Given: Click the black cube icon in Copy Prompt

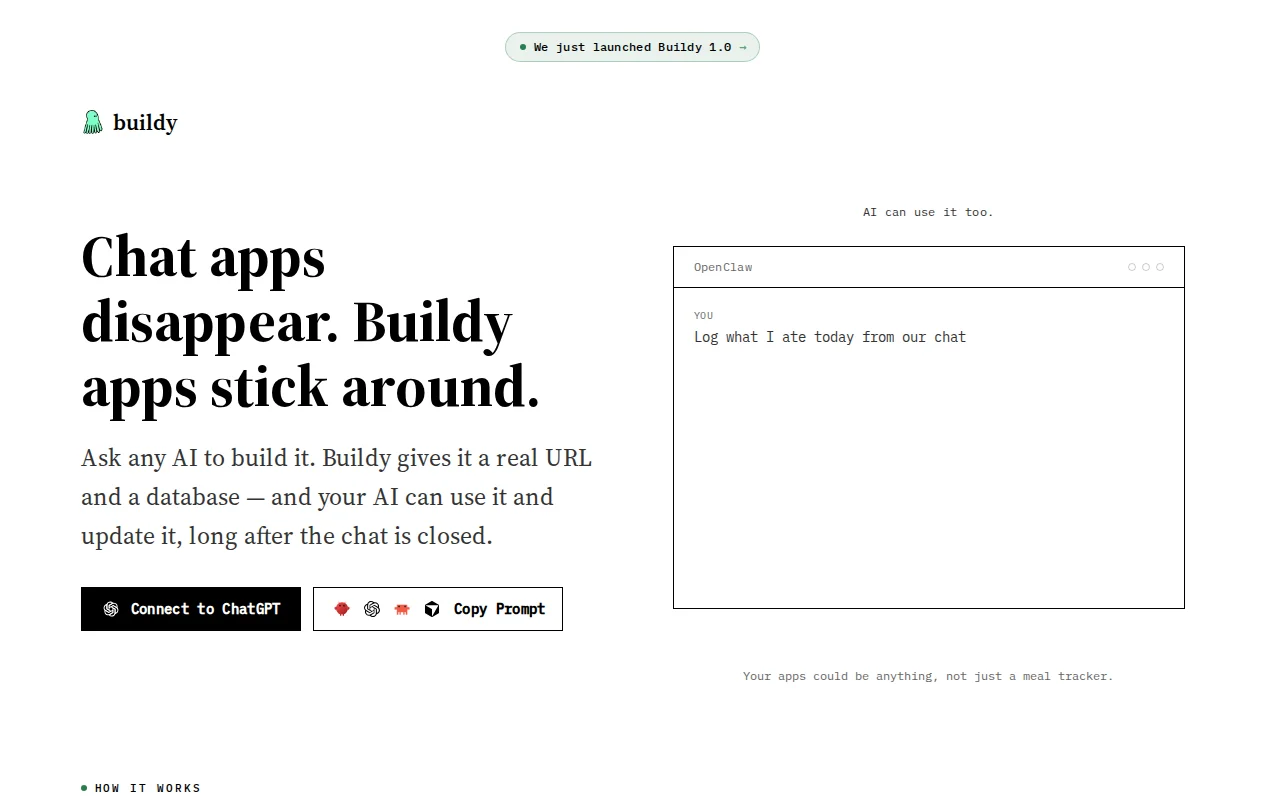Looking at the screenshot, I should pyautogui.click(x=432, y=609).
